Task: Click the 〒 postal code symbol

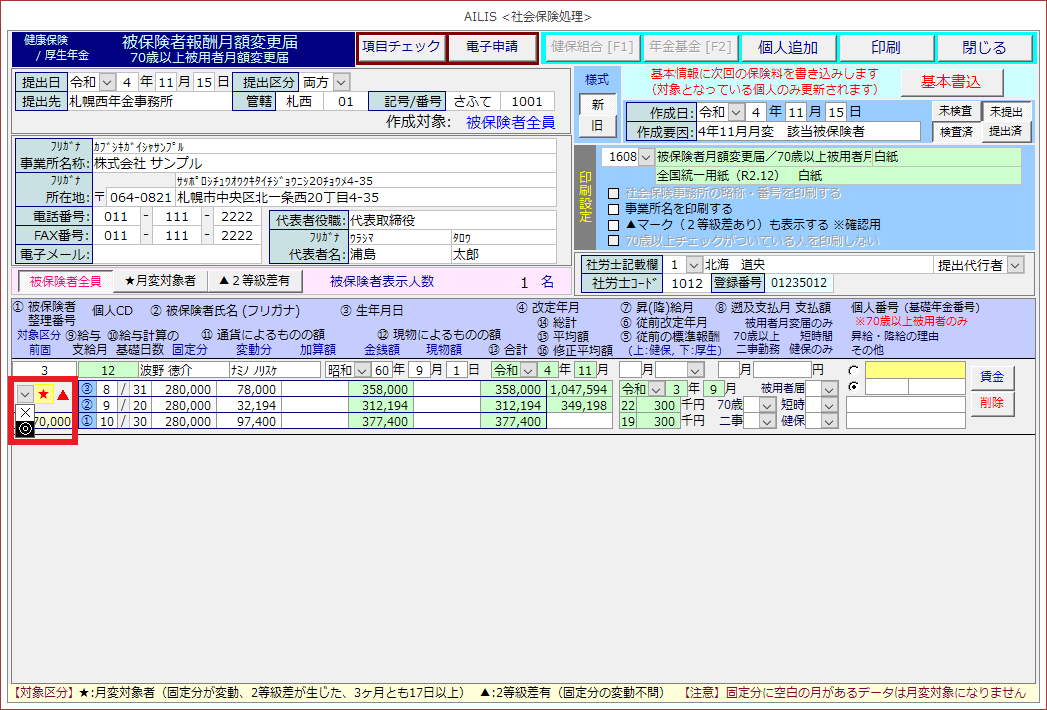Action: [x=99, y=197]
